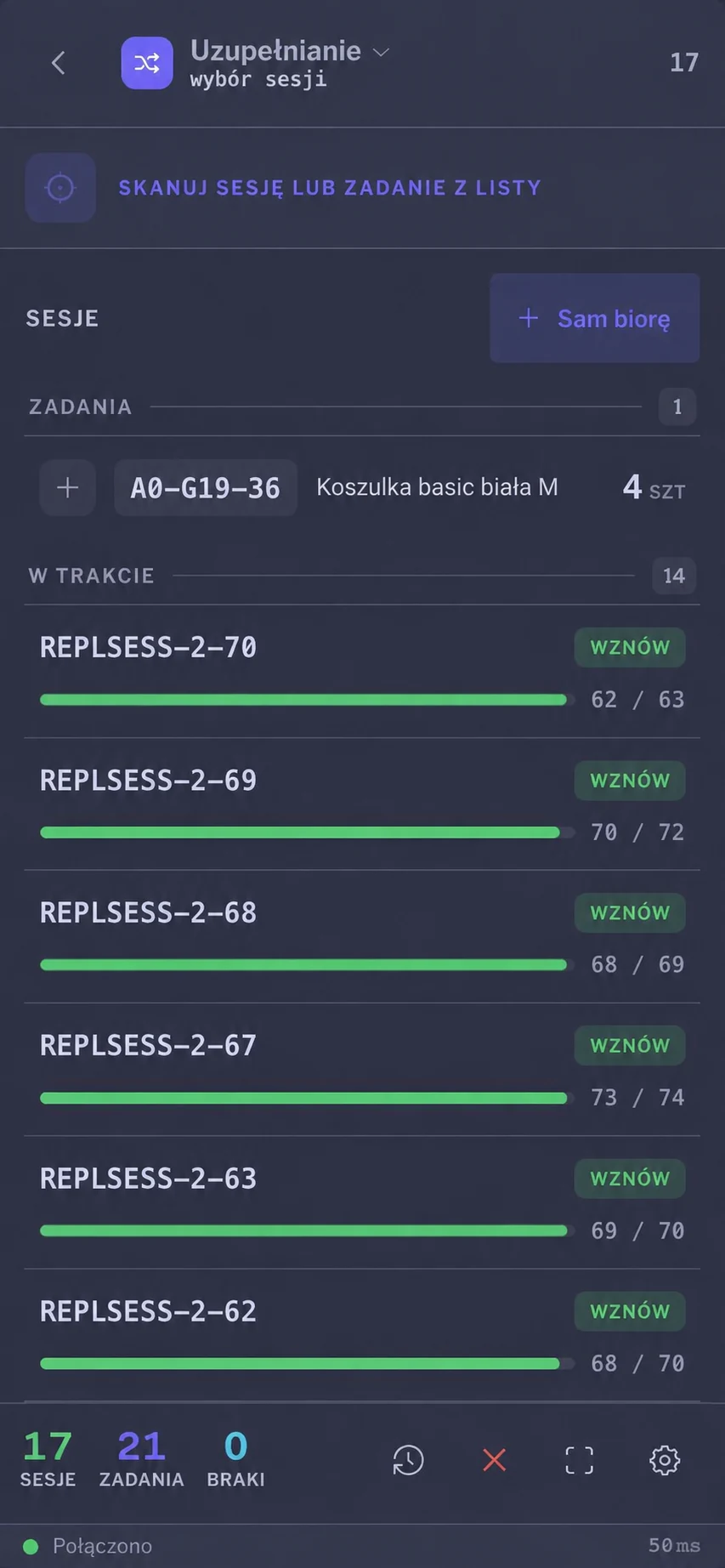This screenshot has width=725, height=1568.
Task: Collapse the W TRAKCIE section with count 14
Action: [x=362, y=576]
